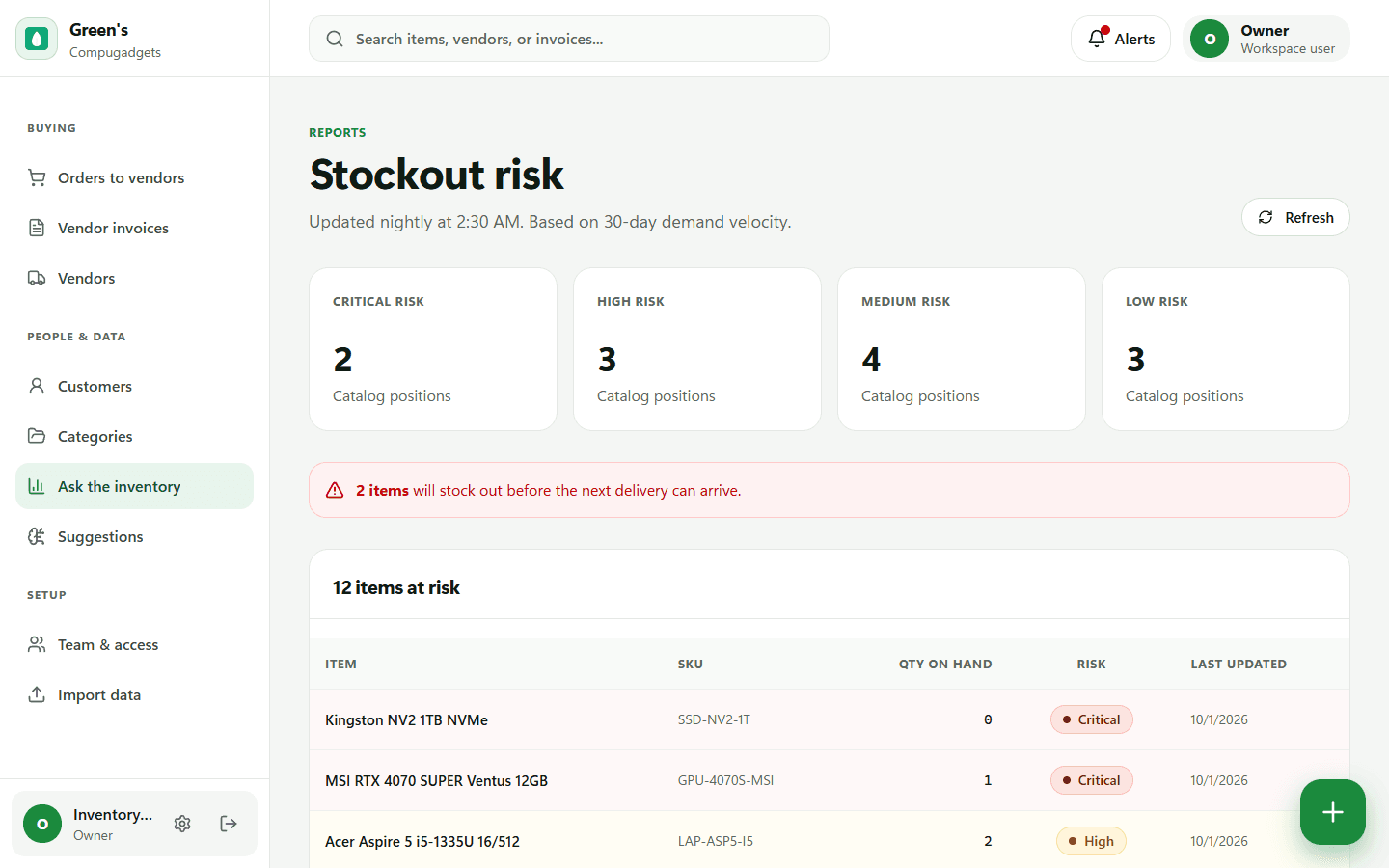1389x868 pixels.
Task: Select the Medium Risk summary card
Action: (962, 349)
